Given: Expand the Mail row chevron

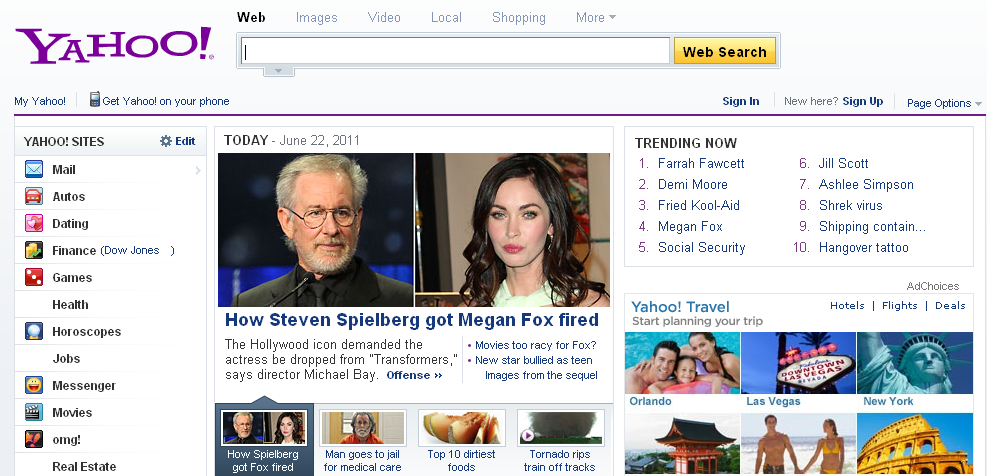Looking at the screenshot, I should coord(198,170).
